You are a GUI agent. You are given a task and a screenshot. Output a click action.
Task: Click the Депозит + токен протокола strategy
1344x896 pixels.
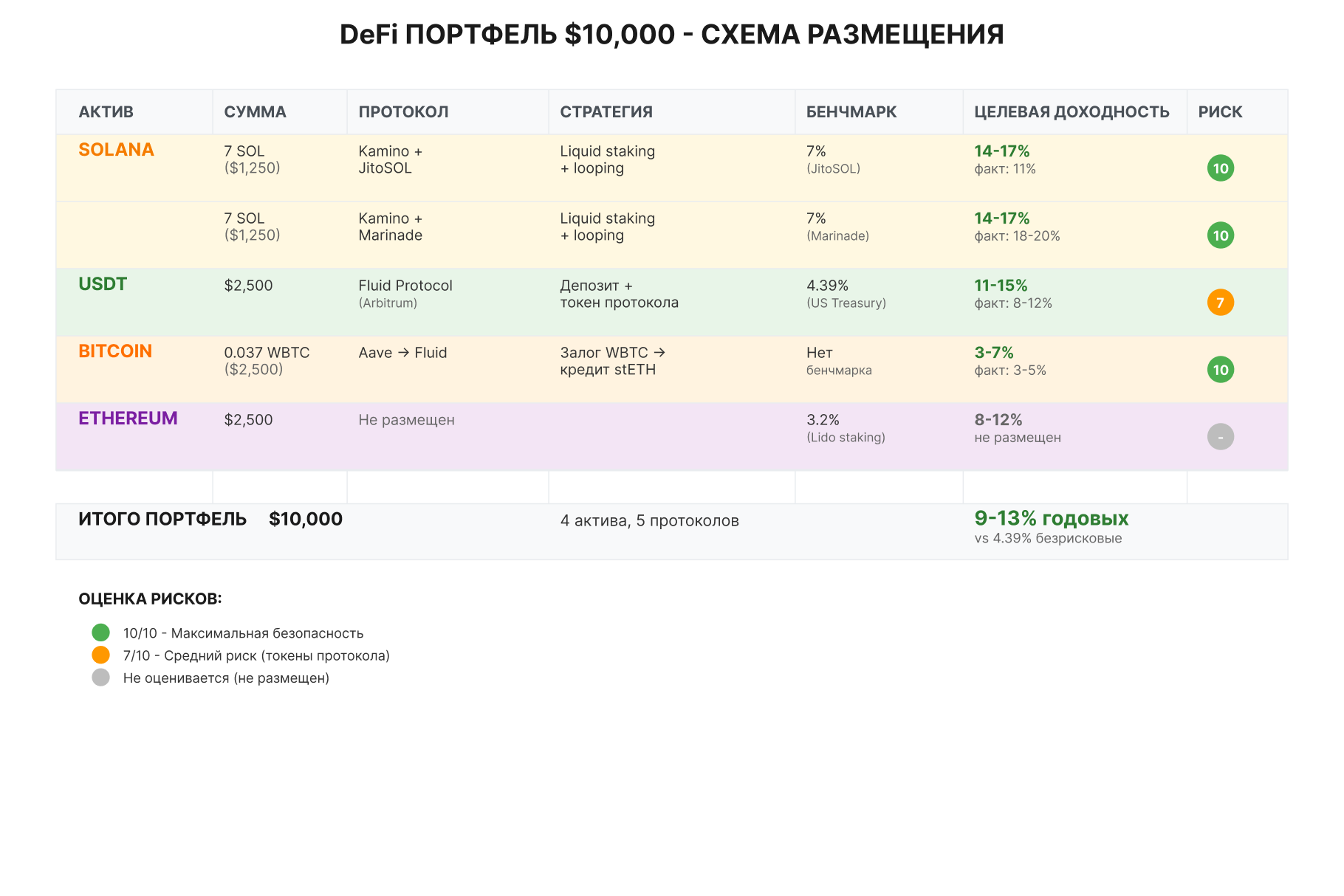pos(619,294)
